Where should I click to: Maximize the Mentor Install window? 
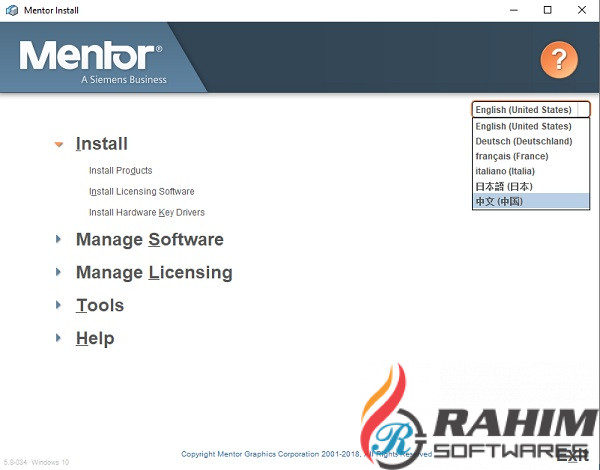(548, 10)
